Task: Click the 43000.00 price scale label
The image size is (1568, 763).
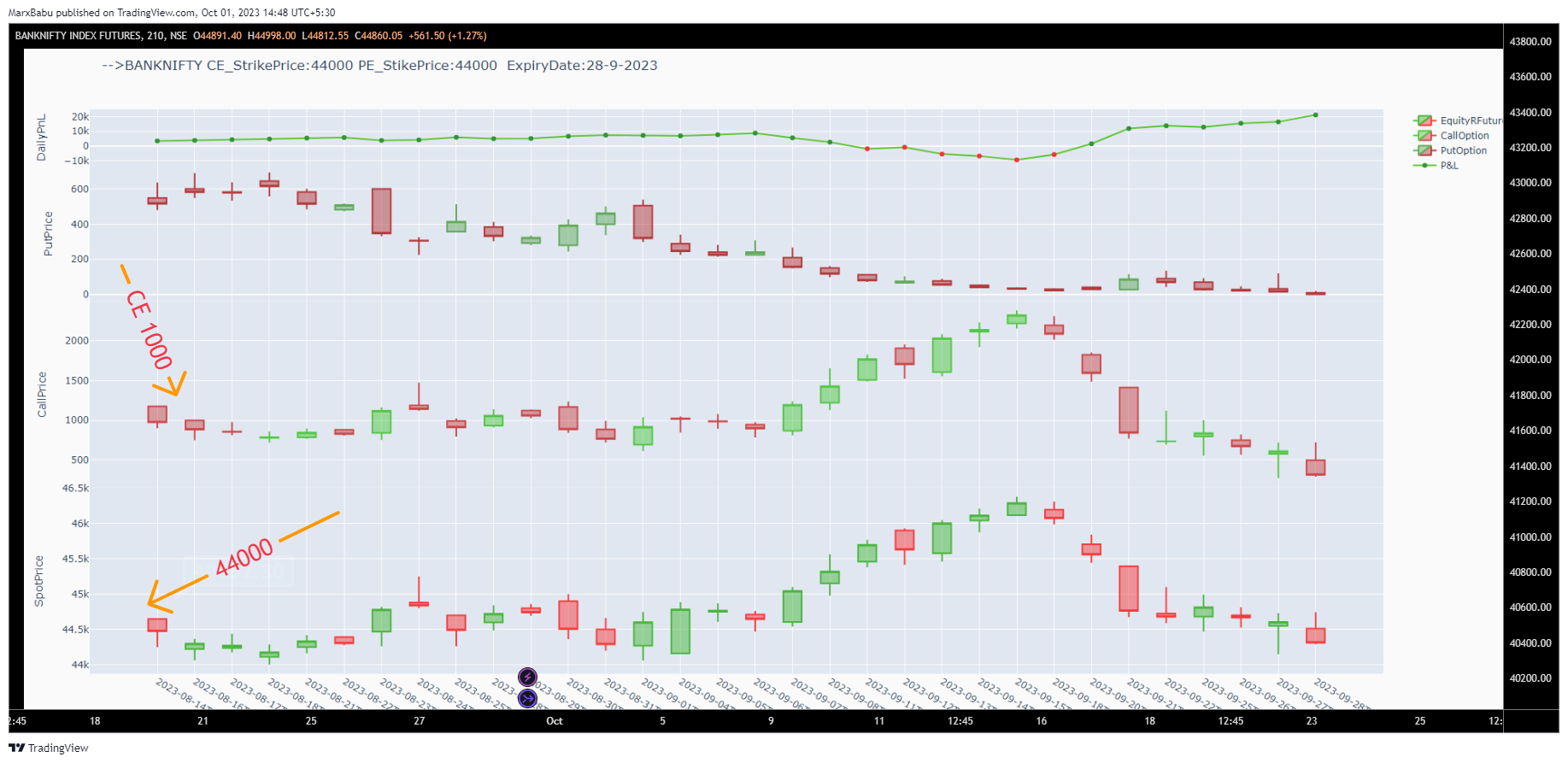Action: pos(1530,183)
